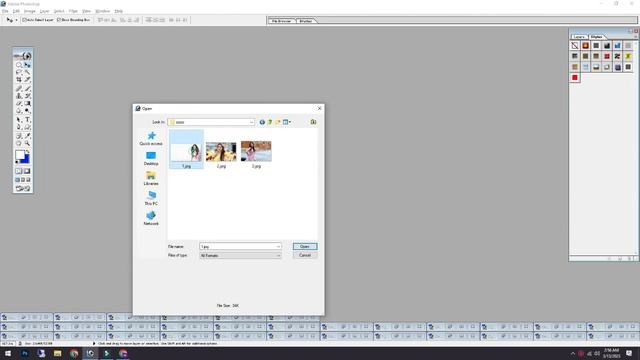Select the Notes tool

pyautogui.click(x=19, y=136)
